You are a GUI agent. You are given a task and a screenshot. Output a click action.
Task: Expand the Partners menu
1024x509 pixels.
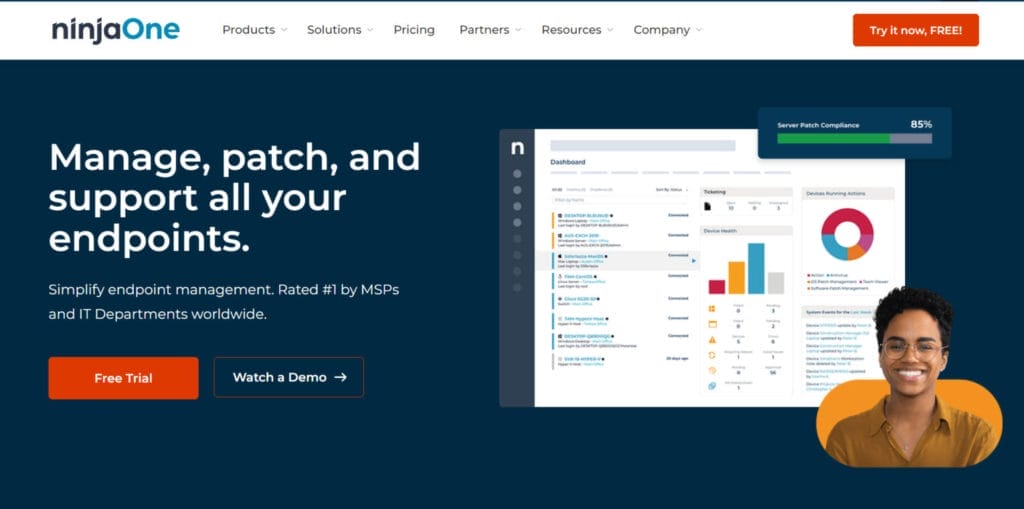point(490,30)
